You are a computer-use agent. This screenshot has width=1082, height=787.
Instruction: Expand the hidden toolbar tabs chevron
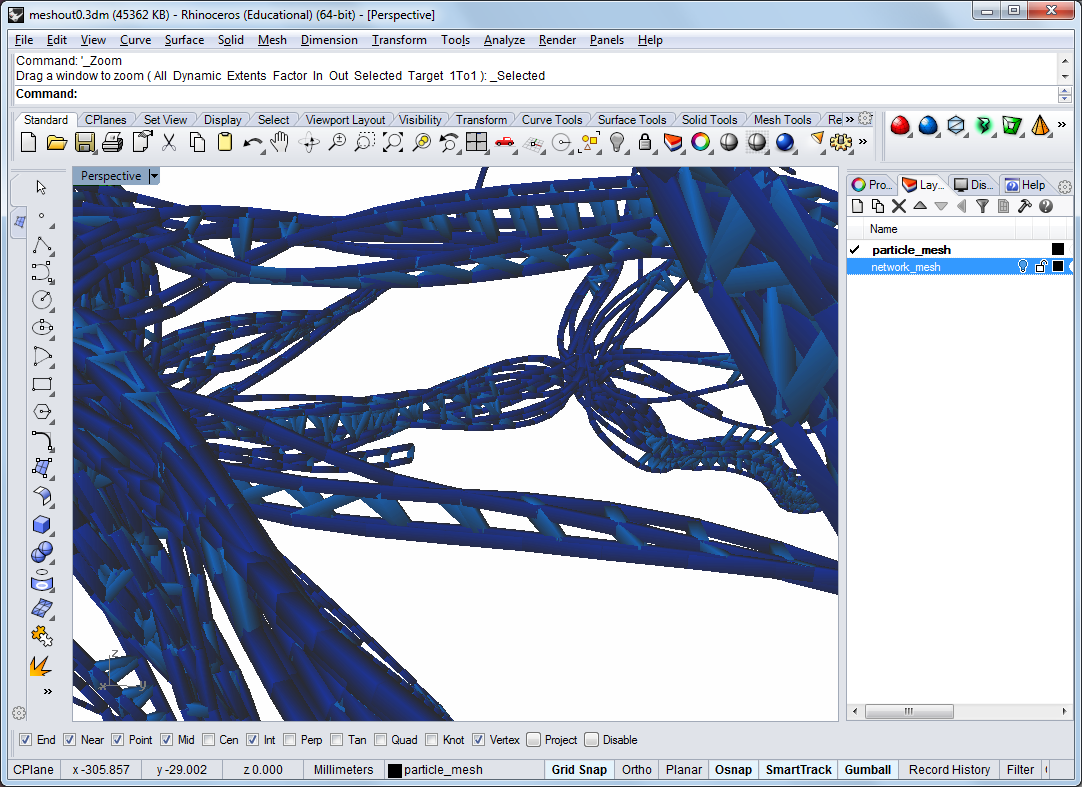(x=849, y=119)
